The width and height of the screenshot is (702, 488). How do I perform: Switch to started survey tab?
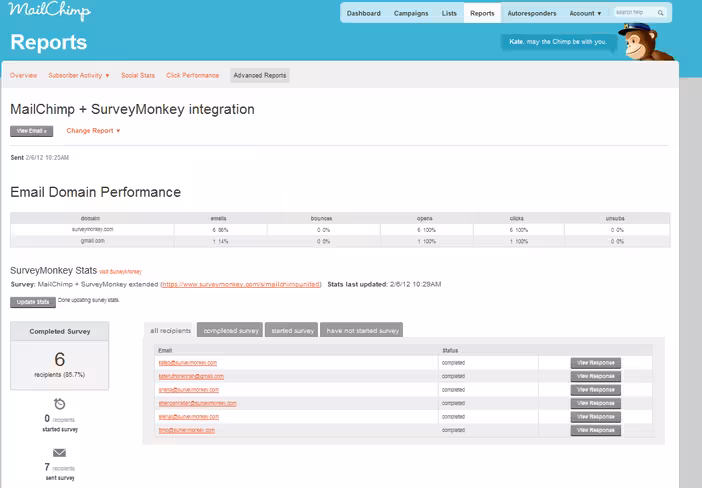coord(292,330)
